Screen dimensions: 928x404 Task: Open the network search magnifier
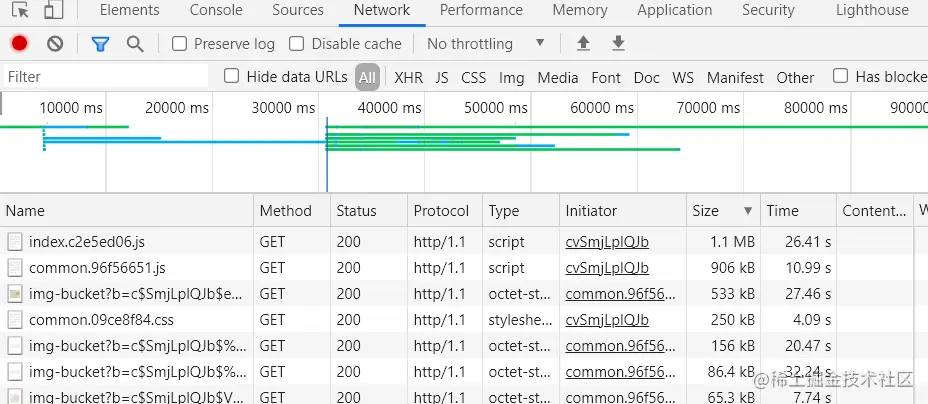[x=135, y=44]
